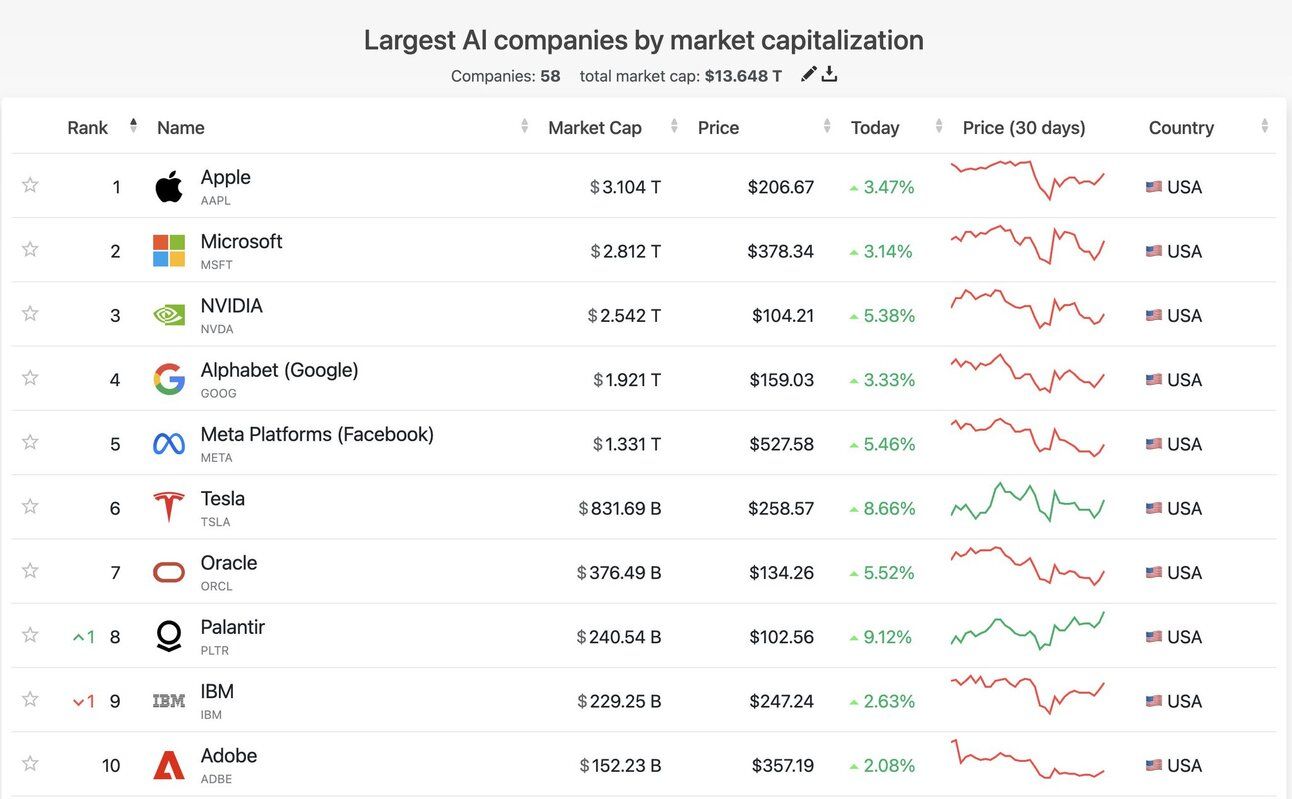The width and height of the screenshot is (1292, 799).
Task: Open the Microsoft company link
Action: (242, 241)
